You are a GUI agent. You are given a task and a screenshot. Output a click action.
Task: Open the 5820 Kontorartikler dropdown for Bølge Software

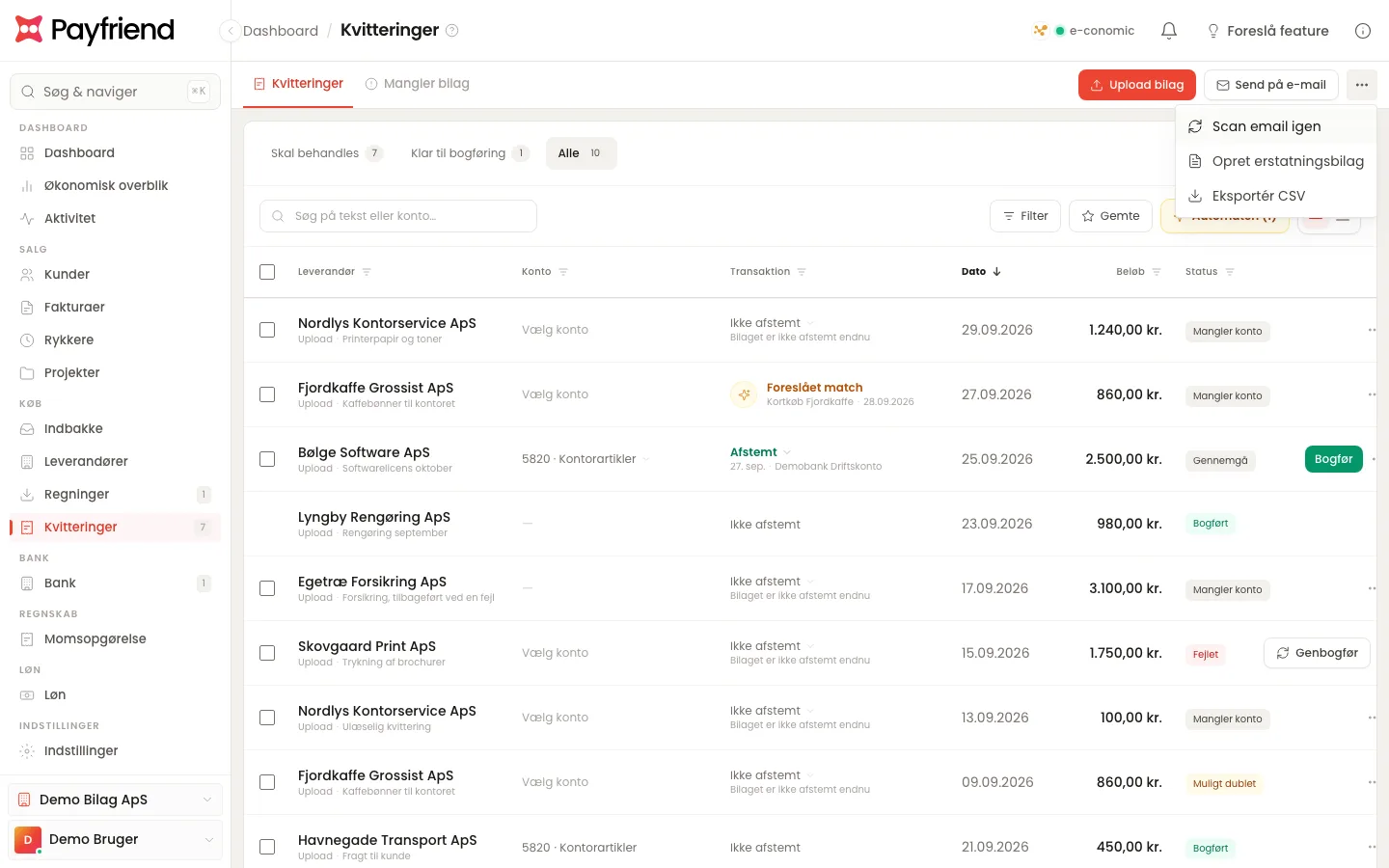click(586, 459)
